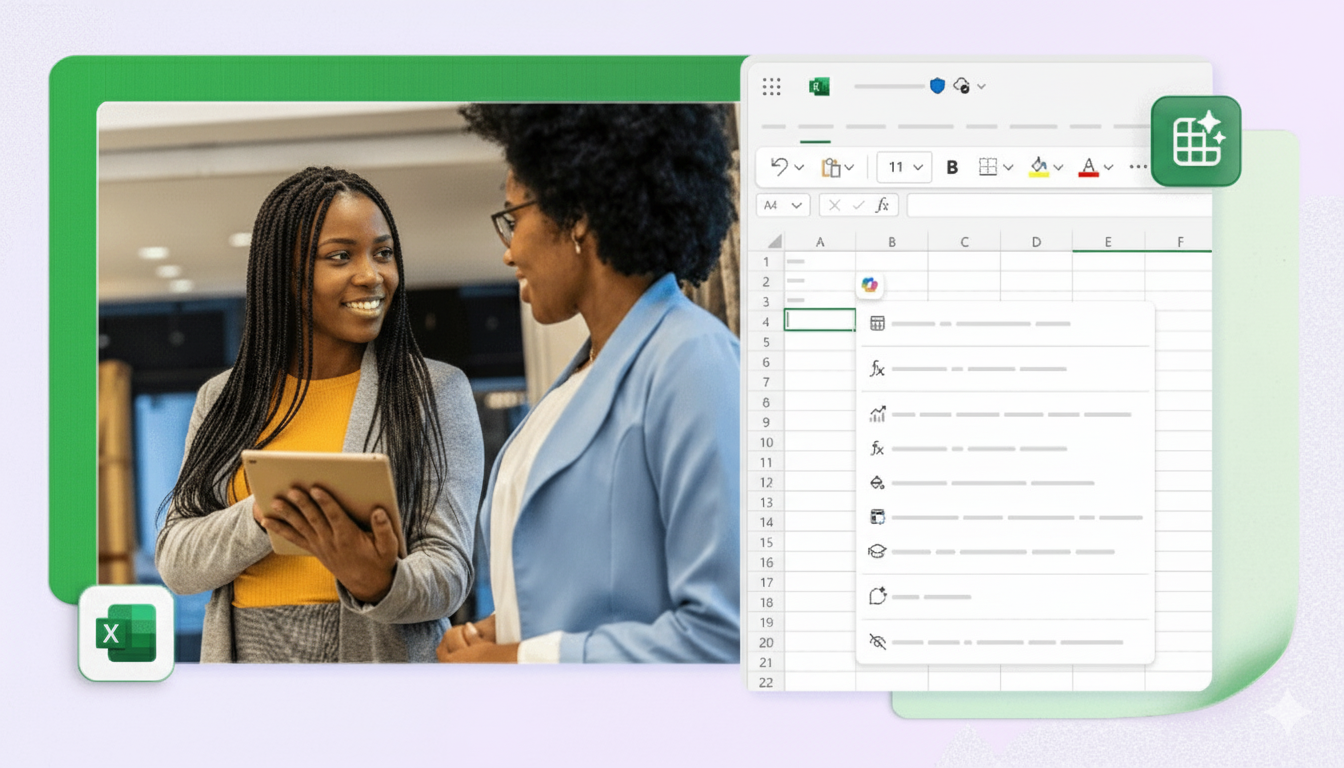Click the chat sparkle icon in Copilot menu
The height and width of the screenshot is (768, 1344).
(x=877, y=596)
